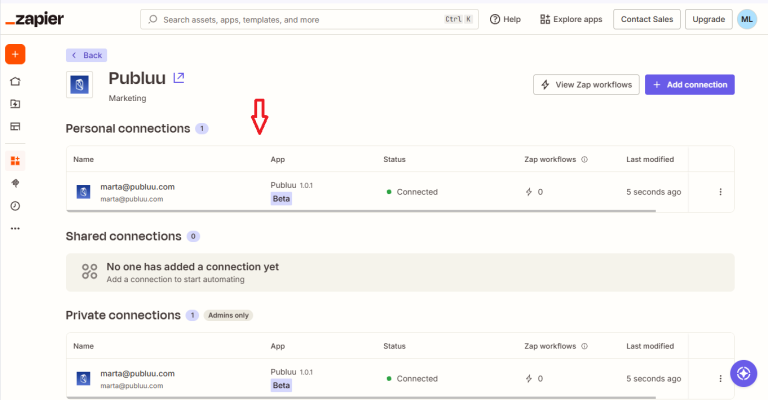This screenshot has height=400, width=768.
Task: Open the Zap History clock icon
Action: pos(15,206)
